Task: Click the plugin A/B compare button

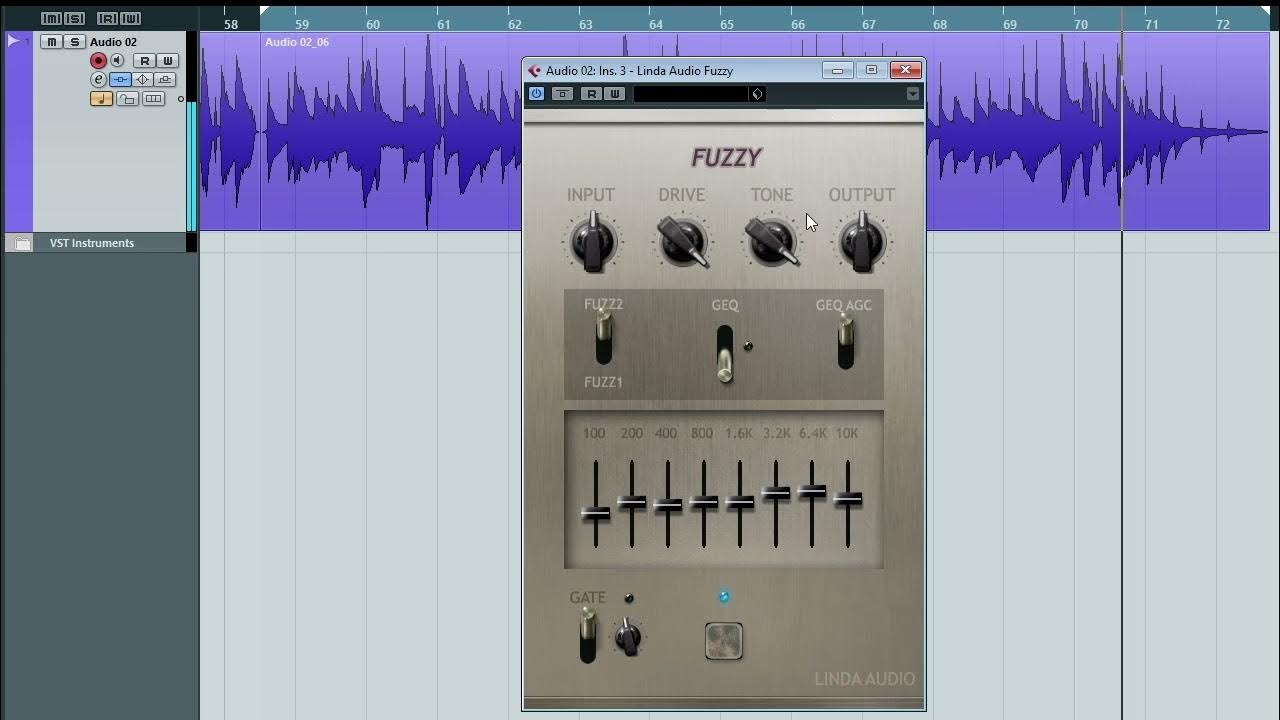Action: pos(563,94)
